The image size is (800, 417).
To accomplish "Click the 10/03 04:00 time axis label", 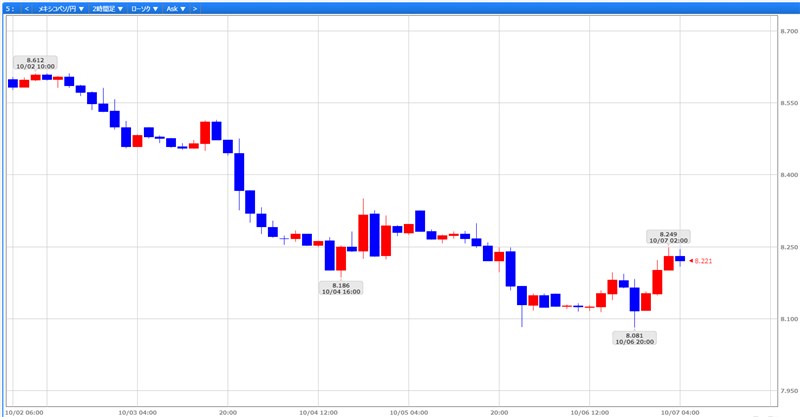I will tap(136, 411).
